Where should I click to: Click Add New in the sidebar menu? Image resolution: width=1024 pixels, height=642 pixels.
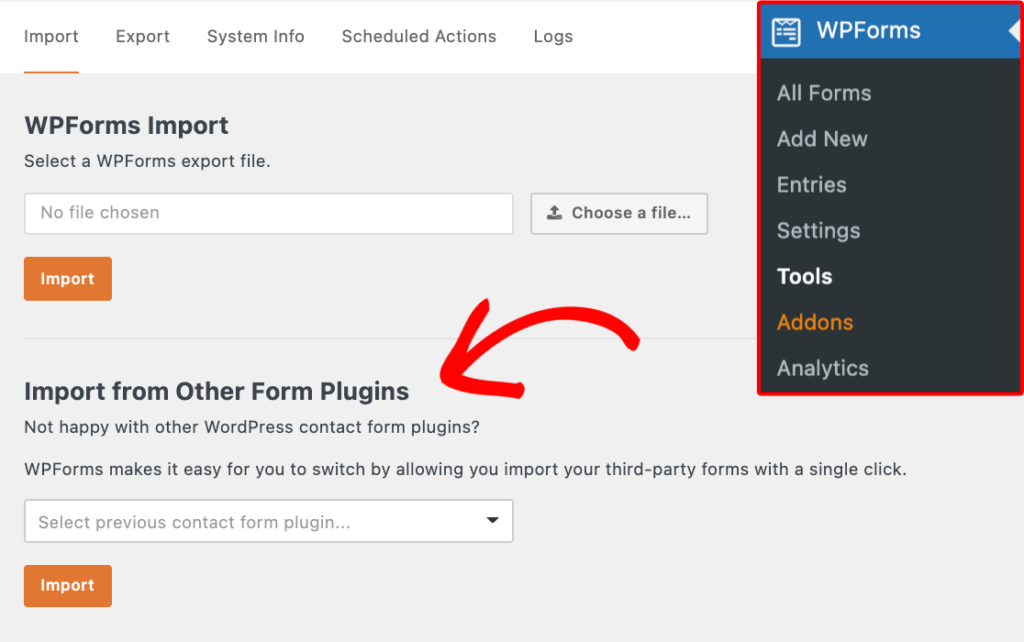(x=822, y=139)
